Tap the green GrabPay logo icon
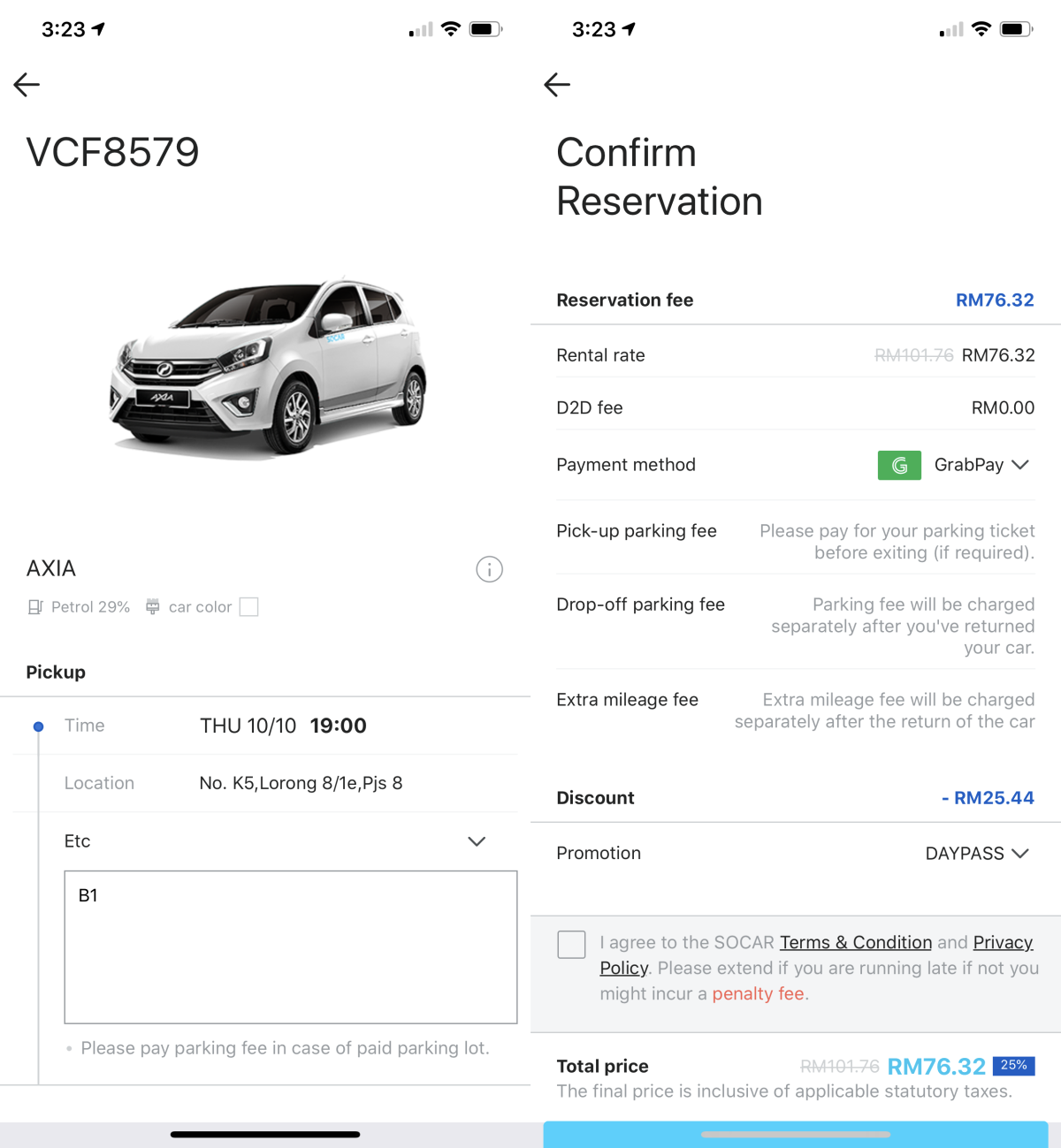1061x1148 pixels. pyautogui.click(x=899, y=465)
